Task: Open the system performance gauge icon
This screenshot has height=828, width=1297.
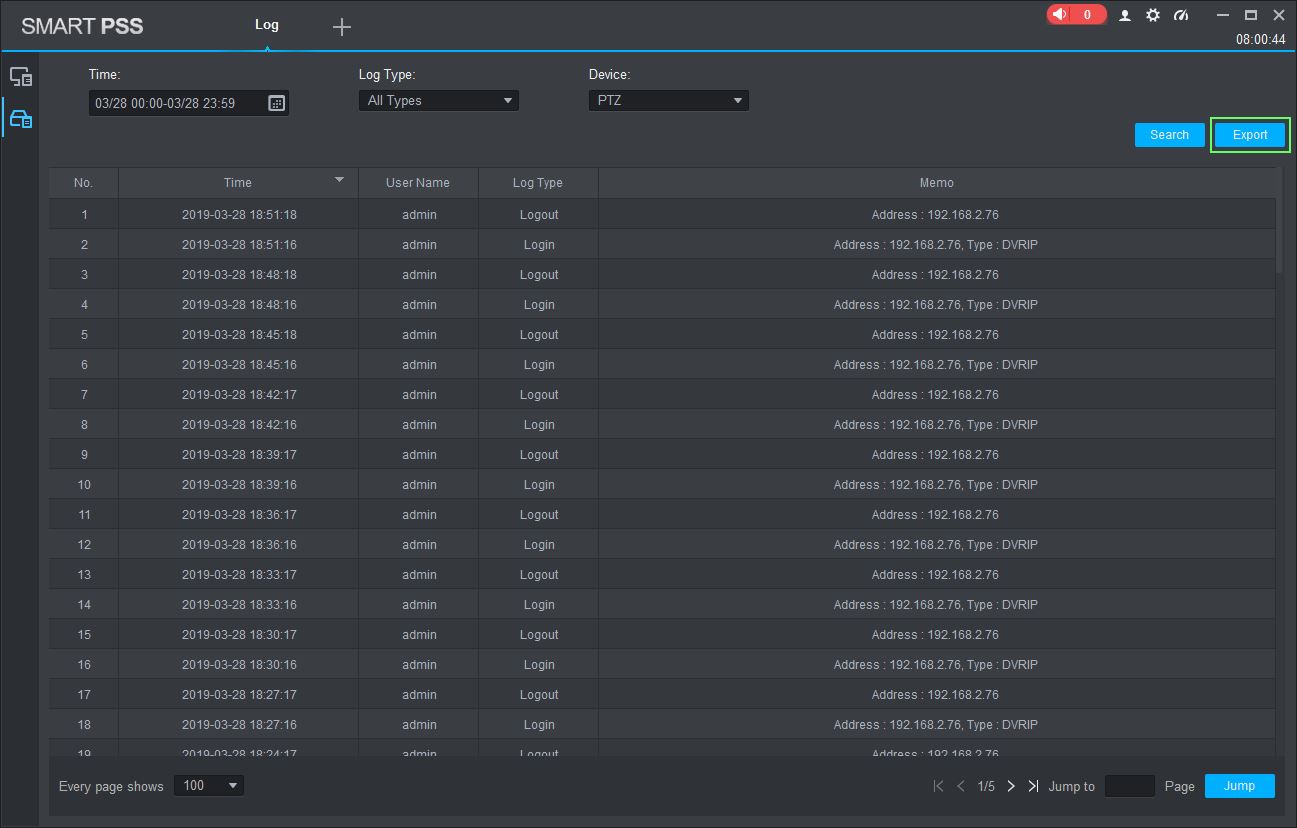Action: click(1181, 15)
